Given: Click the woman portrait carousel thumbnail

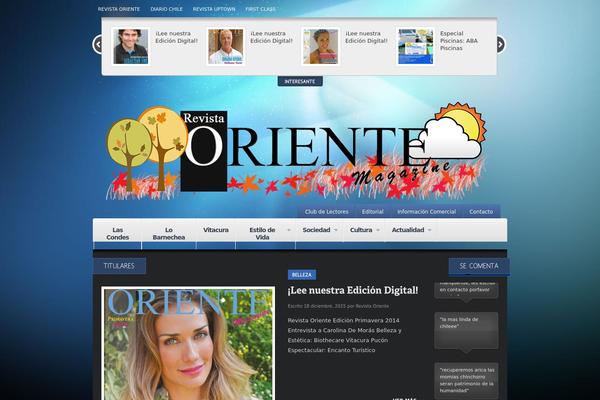Looking at the screenshot, I should click(x=320, y=46).
